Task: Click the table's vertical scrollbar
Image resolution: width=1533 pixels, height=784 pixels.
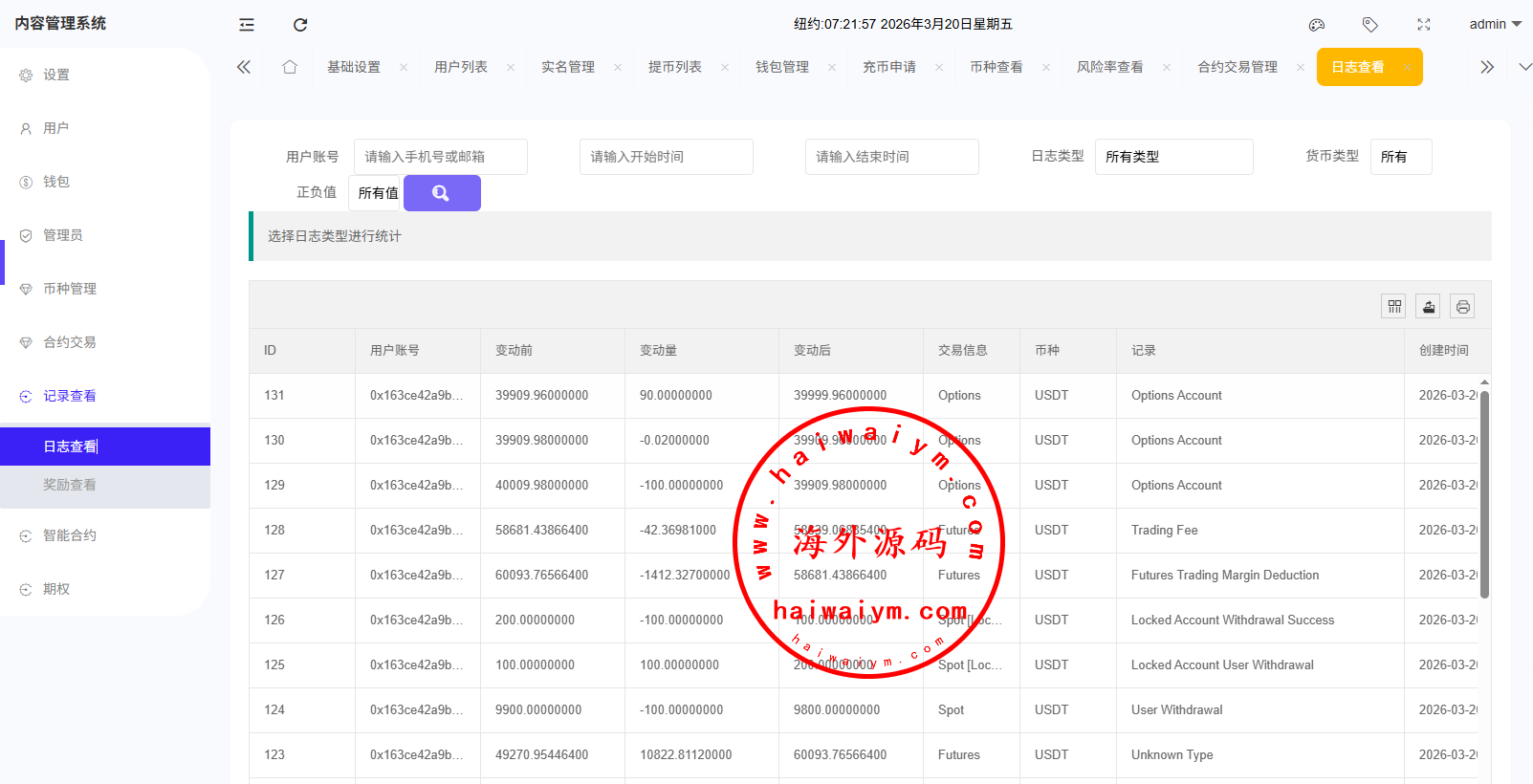Action: pyautogui.click(x=1484, y=492)
